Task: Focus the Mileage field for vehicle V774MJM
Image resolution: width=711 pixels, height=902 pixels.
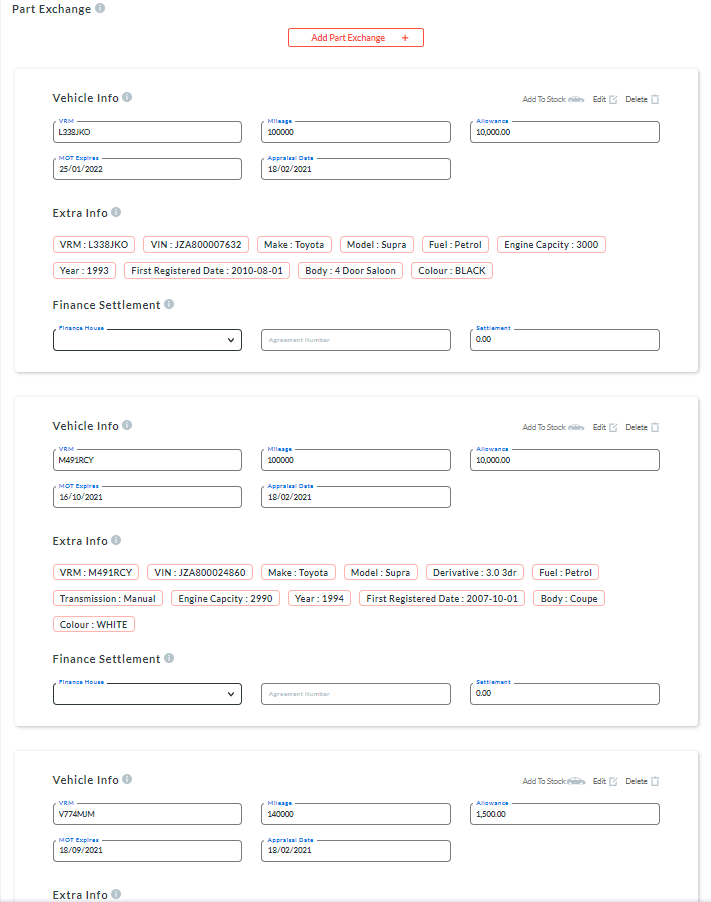Action: tap(356, 814)
